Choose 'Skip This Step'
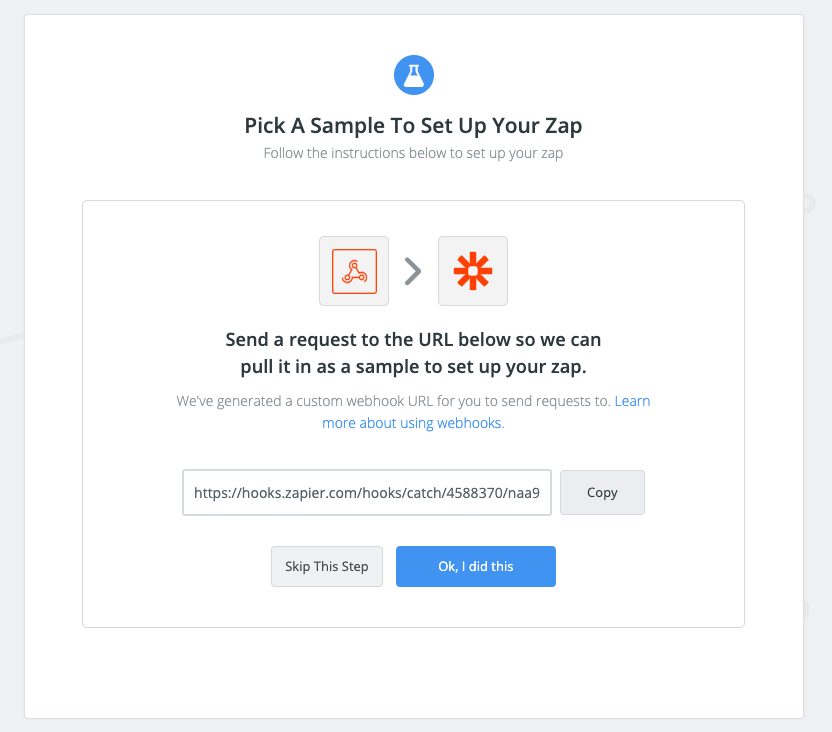This screenshot has width=832, height=732. [326, 566]
